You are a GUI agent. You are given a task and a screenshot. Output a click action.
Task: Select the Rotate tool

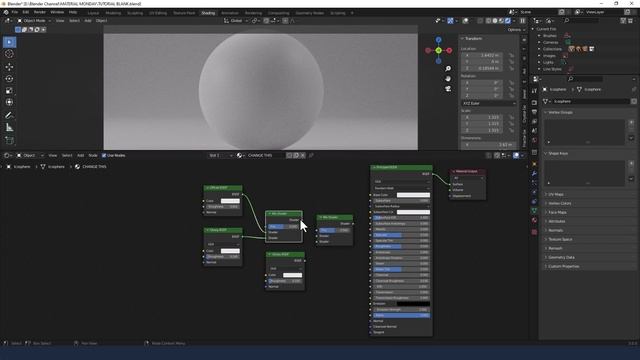[x=9, y=79]
